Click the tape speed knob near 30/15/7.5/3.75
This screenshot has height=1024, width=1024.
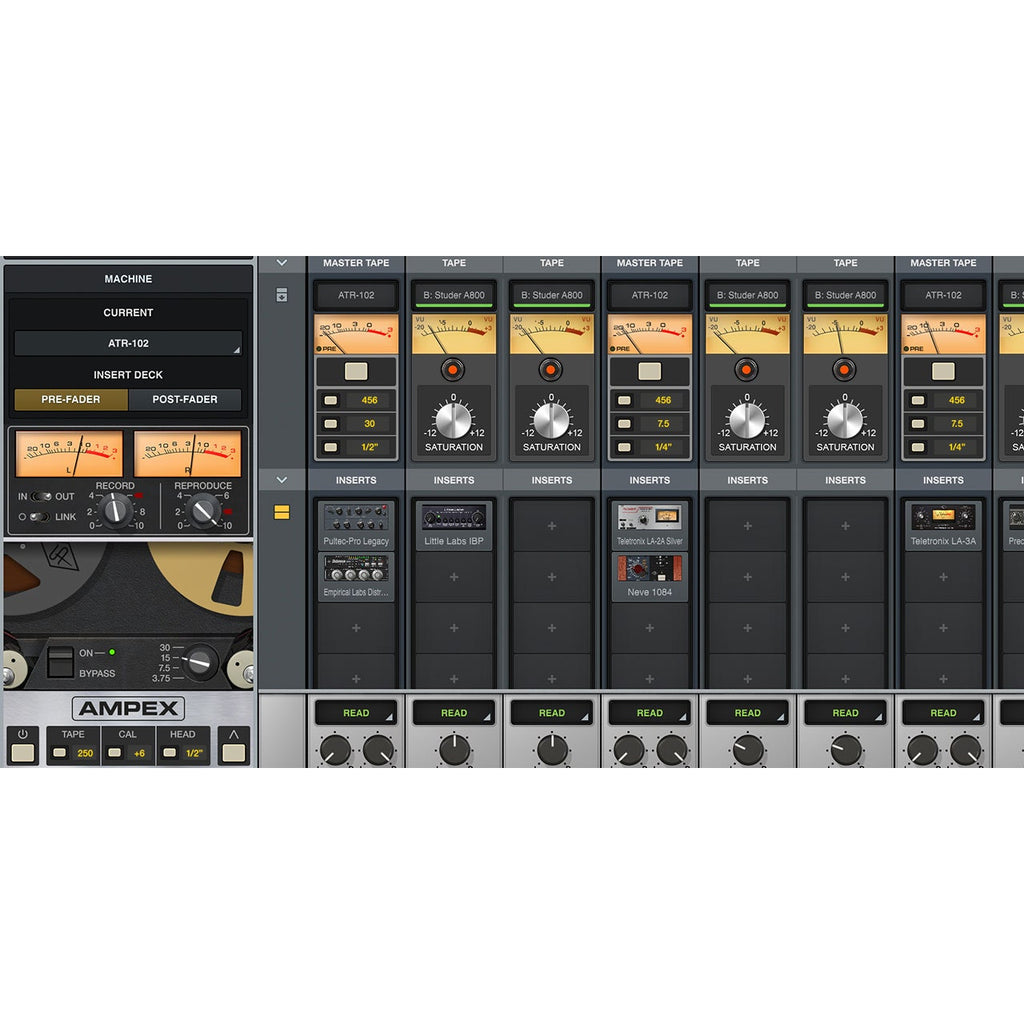point(200,662)
